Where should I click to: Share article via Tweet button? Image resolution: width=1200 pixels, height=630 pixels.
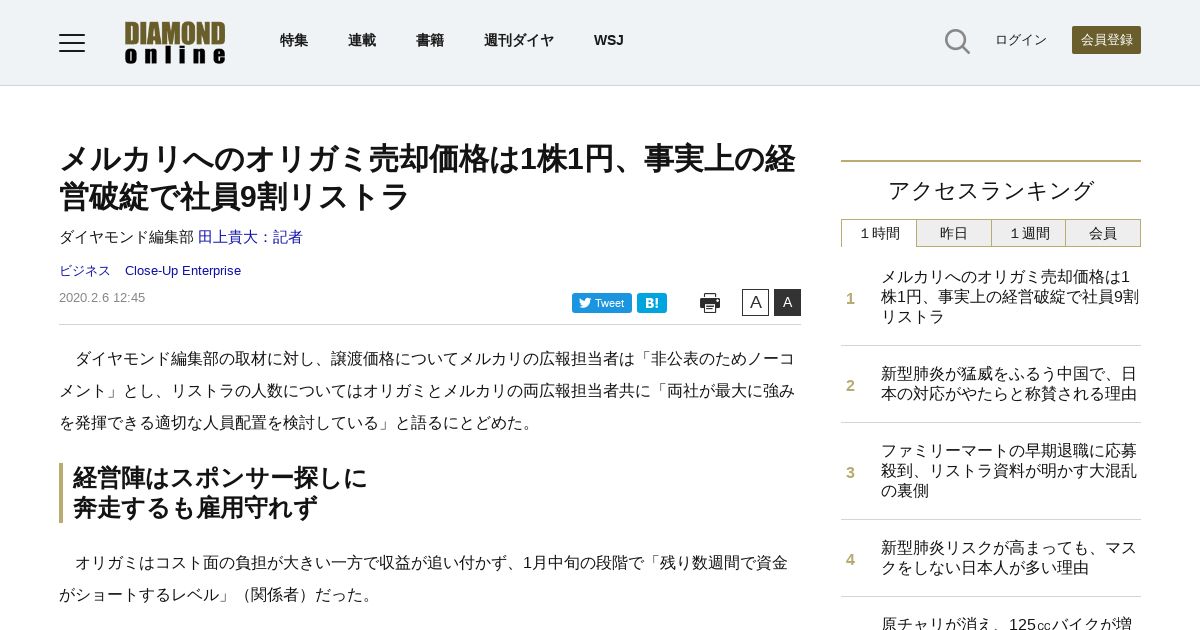pyautogui.click(x=602, y=303)
